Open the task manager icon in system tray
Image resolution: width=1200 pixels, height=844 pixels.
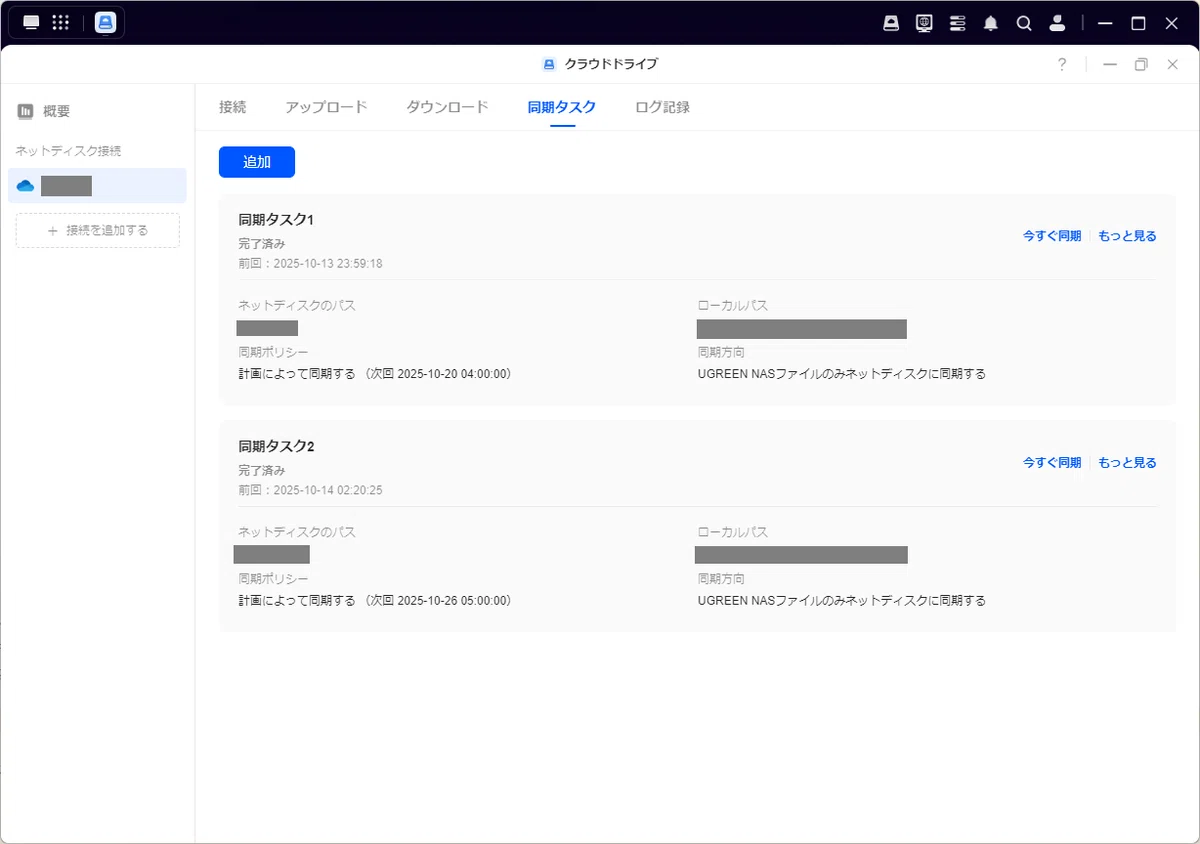pyautogui.click(x=958, y=23)
